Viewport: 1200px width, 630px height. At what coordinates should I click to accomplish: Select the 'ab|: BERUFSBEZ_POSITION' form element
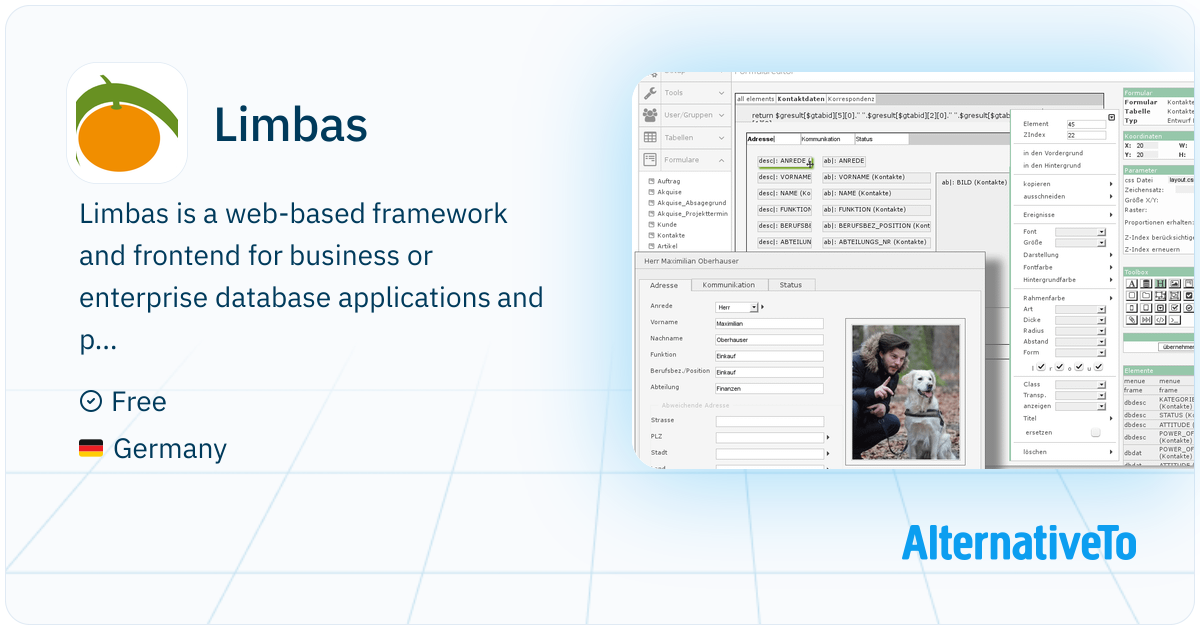(876, 226)
